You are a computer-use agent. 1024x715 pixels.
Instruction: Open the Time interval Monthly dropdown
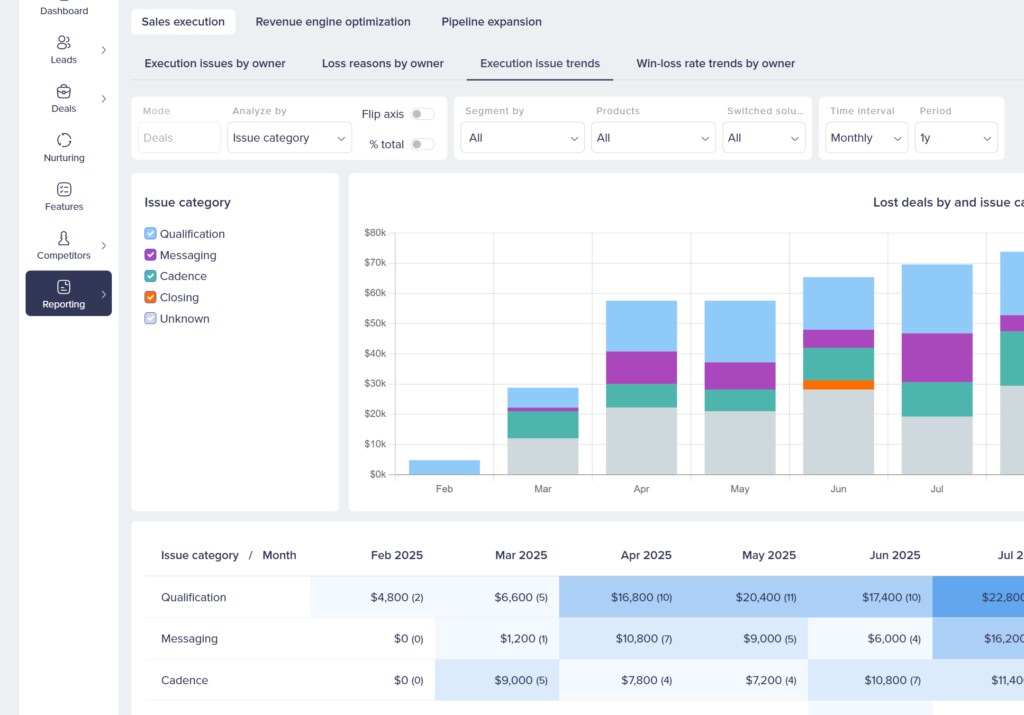[x=866, y=138]
